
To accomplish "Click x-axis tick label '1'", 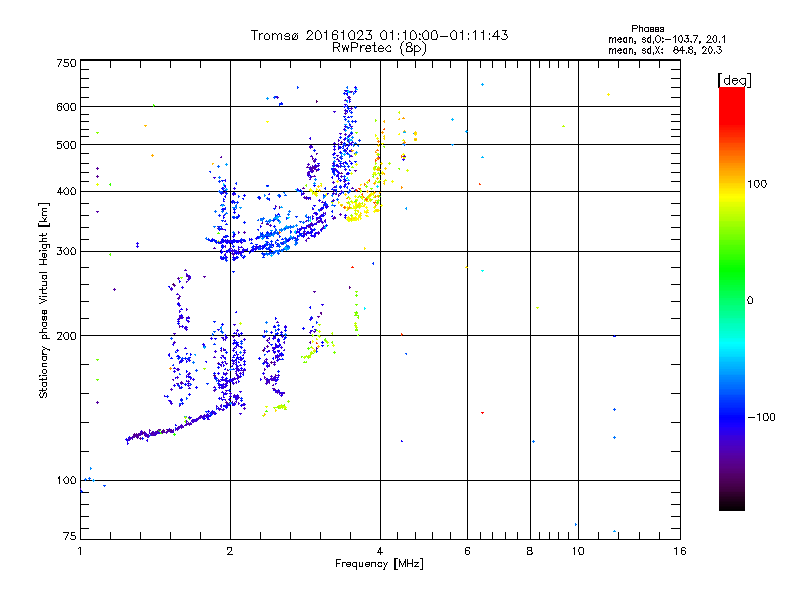I will [80, 552].
